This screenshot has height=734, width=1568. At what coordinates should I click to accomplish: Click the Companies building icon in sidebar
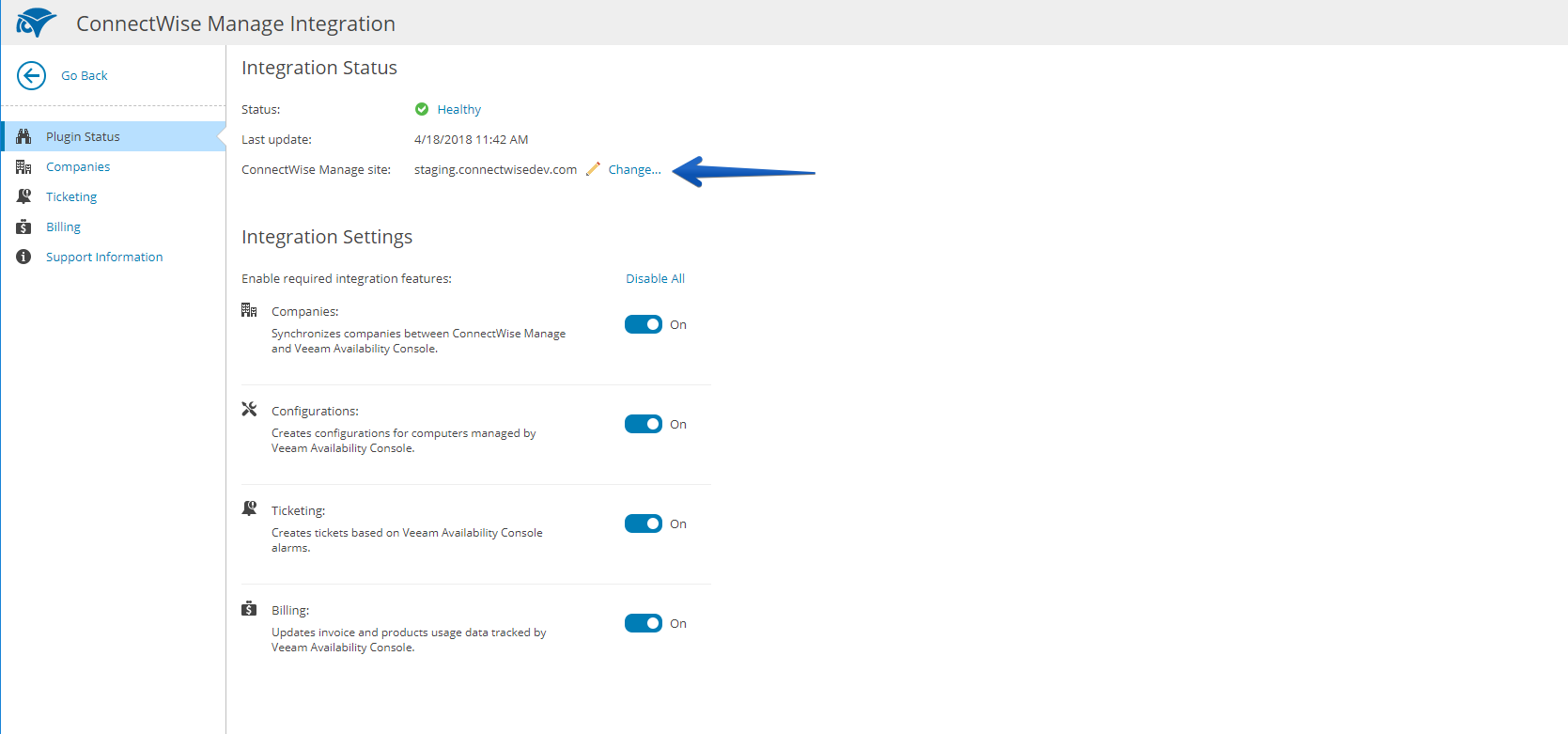[23, 166]
